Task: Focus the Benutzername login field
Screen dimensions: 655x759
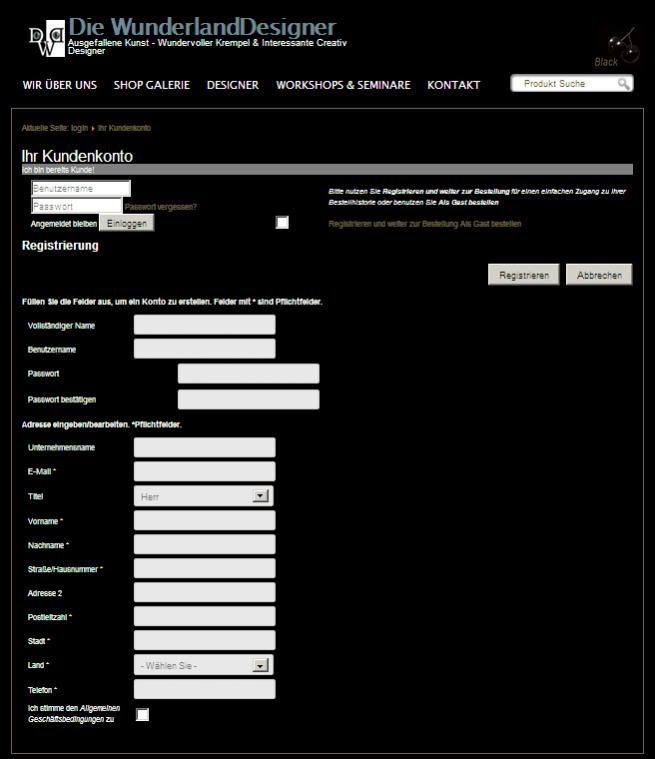Action: [x=80, y=188]
